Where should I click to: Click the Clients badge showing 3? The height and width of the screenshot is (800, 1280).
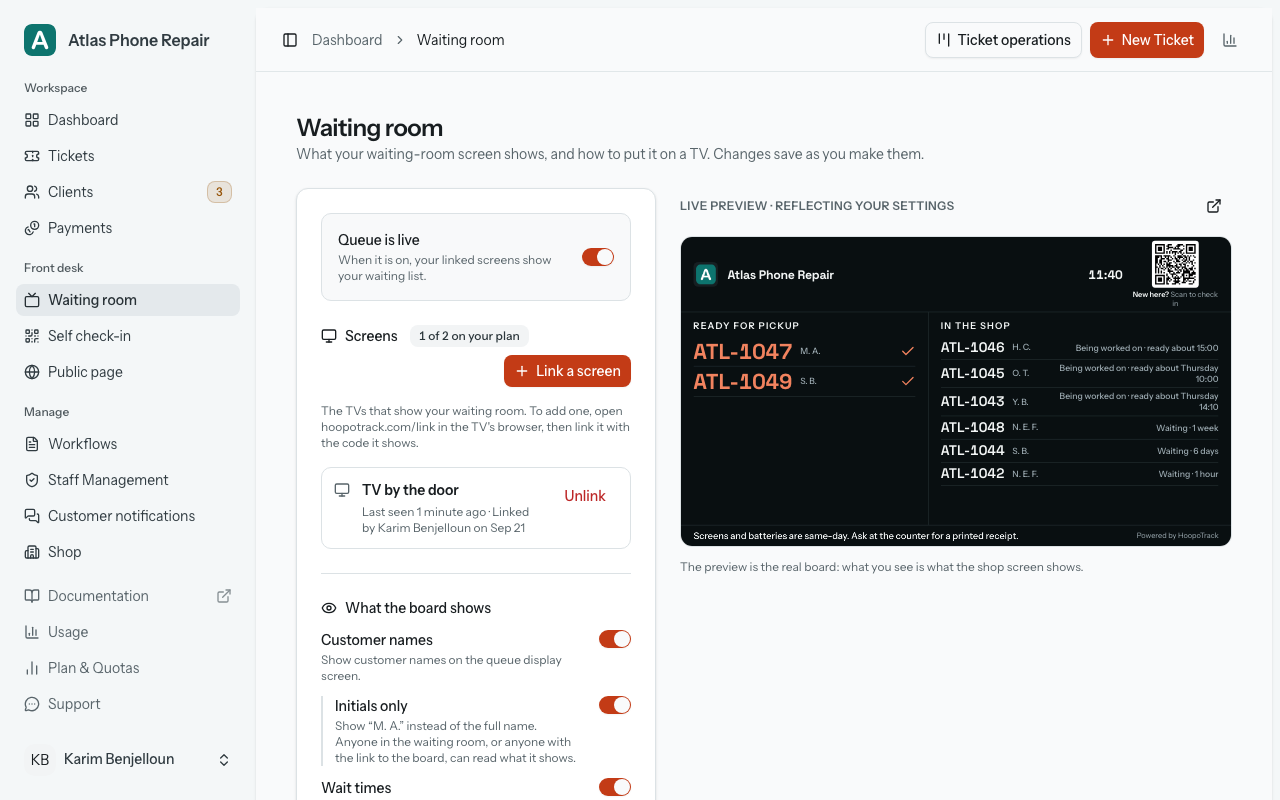point(219,192)
